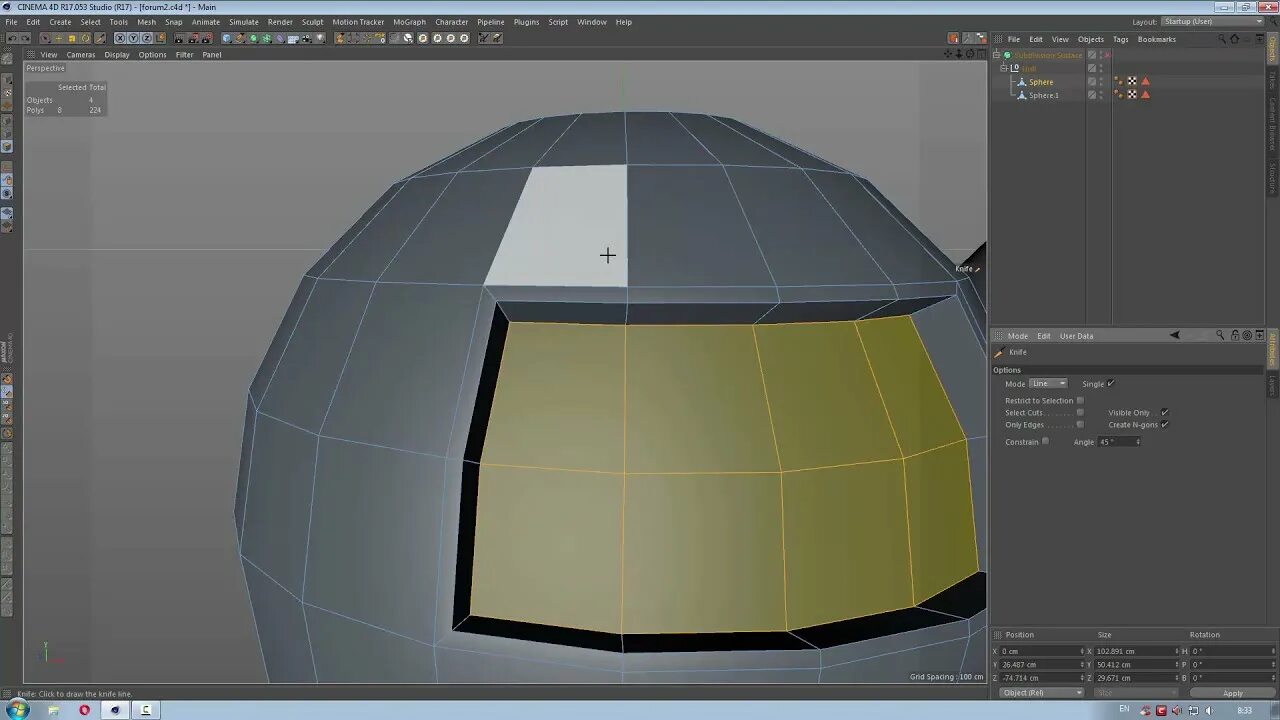Viewport: 1280px width, 720px height.
Task: Toggle the Attribute Manager lock icon
Action: click(1235, 336)
